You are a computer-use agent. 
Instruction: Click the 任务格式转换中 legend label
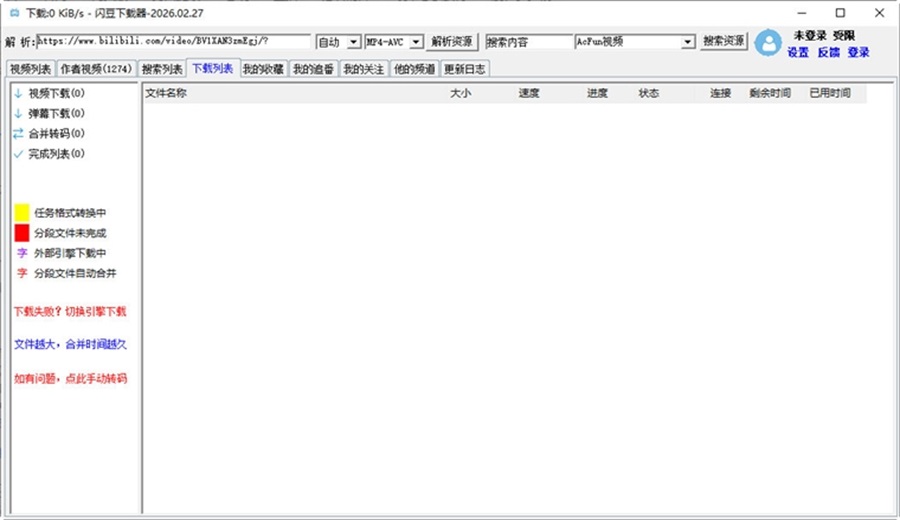[70, 213]
